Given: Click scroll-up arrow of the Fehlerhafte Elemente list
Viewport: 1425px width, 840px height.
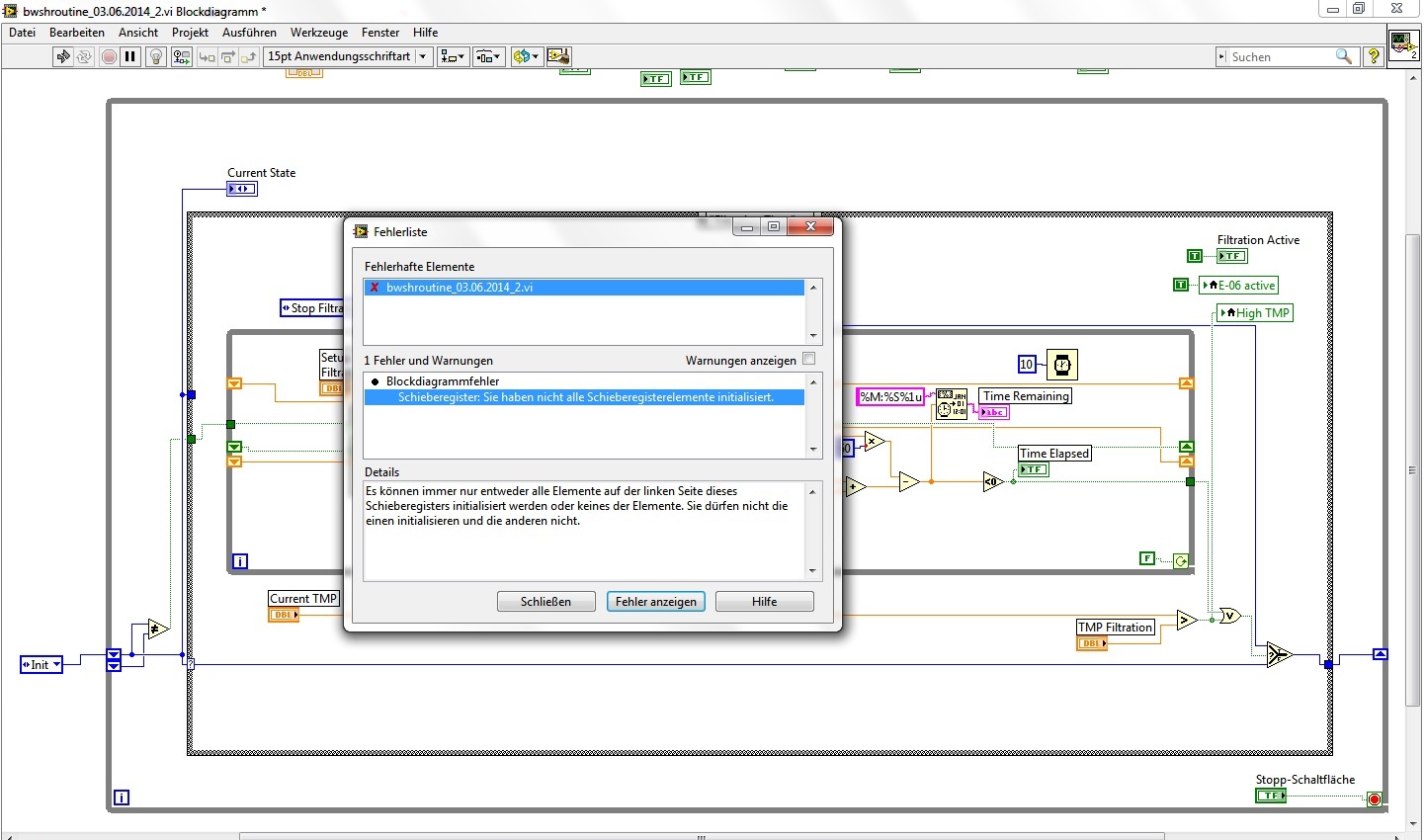Looking at the screenshot, I should coord(813,288).
